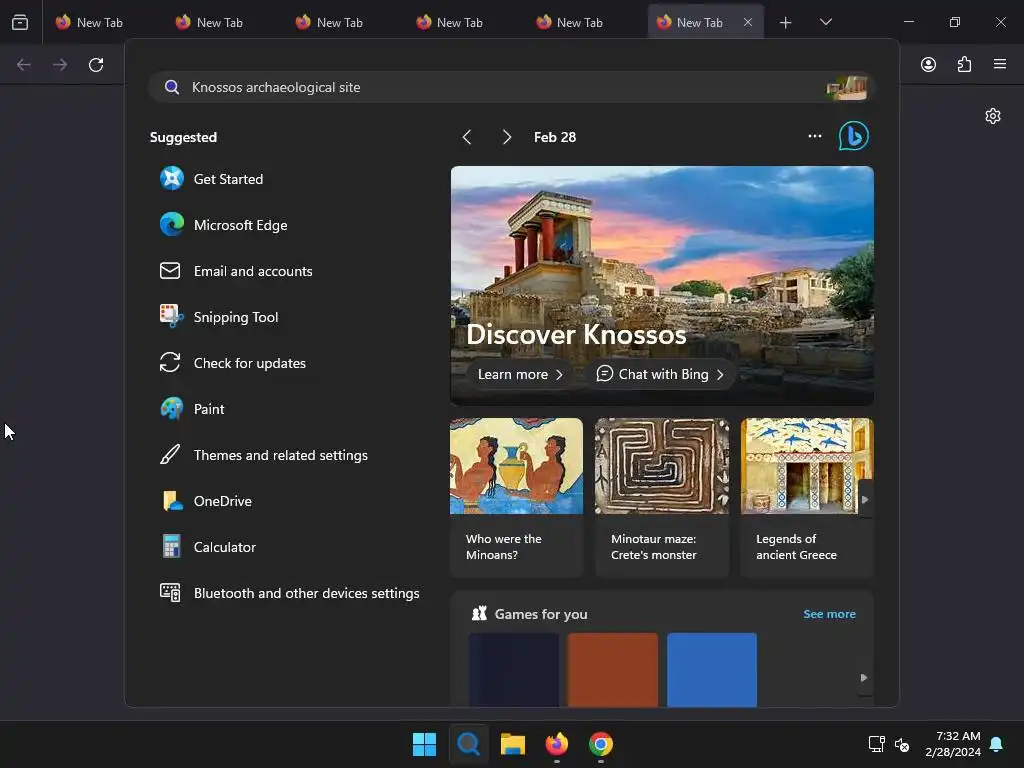Open the Firefox account icon
This screenshot has height=768, width=1024.
(x=928, y=64)
